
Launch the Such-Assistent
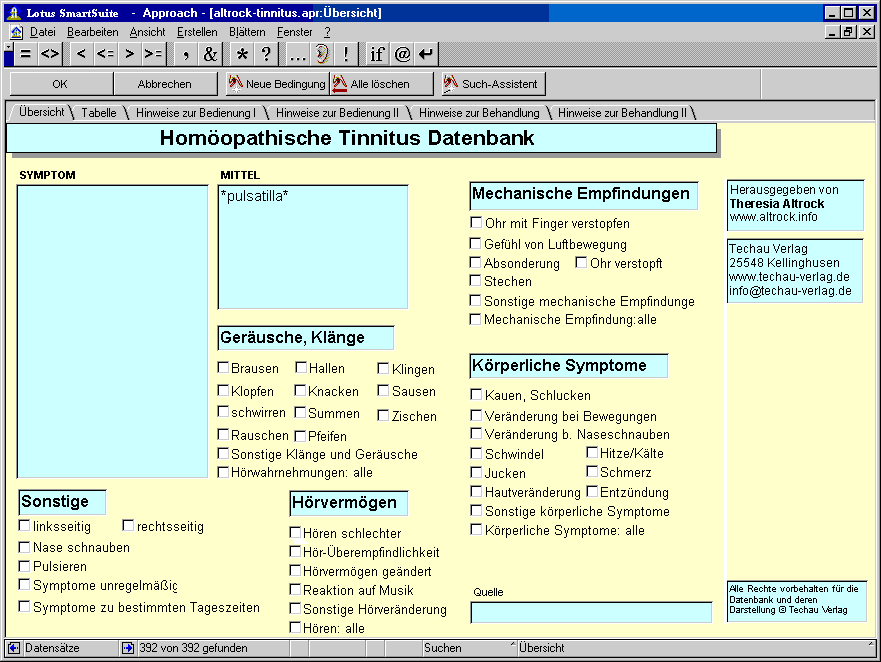coord(493,84)
